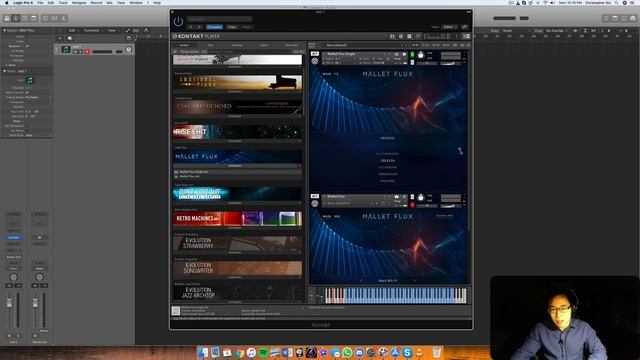
Task: Adjust Tune knob on second Mallet Flux
Action: click(x=421, y=198)
